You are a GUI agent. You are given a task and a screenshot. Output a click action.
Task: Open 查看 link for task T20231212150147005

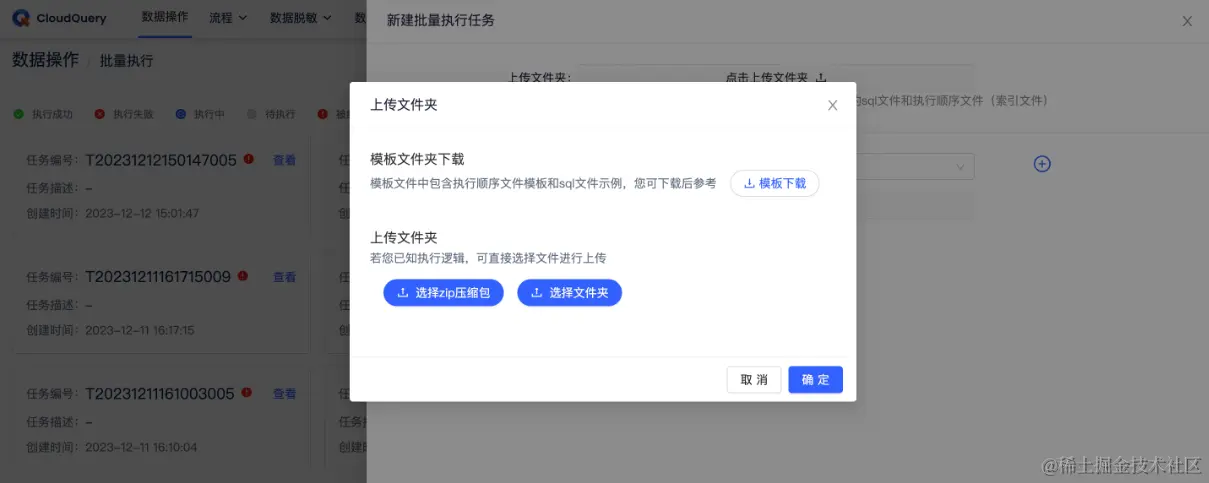click(285, 160)
